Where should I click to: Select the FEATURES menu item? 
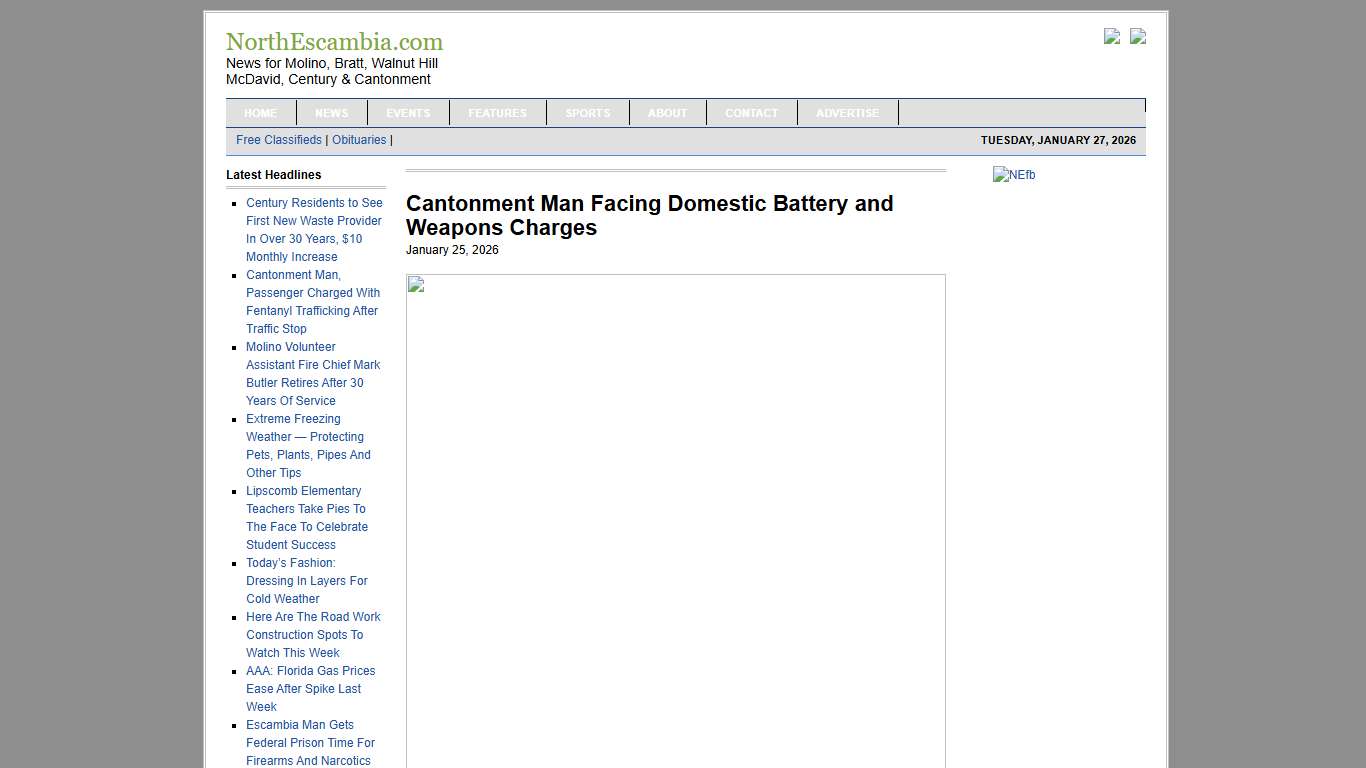click(x=497, y=112)
